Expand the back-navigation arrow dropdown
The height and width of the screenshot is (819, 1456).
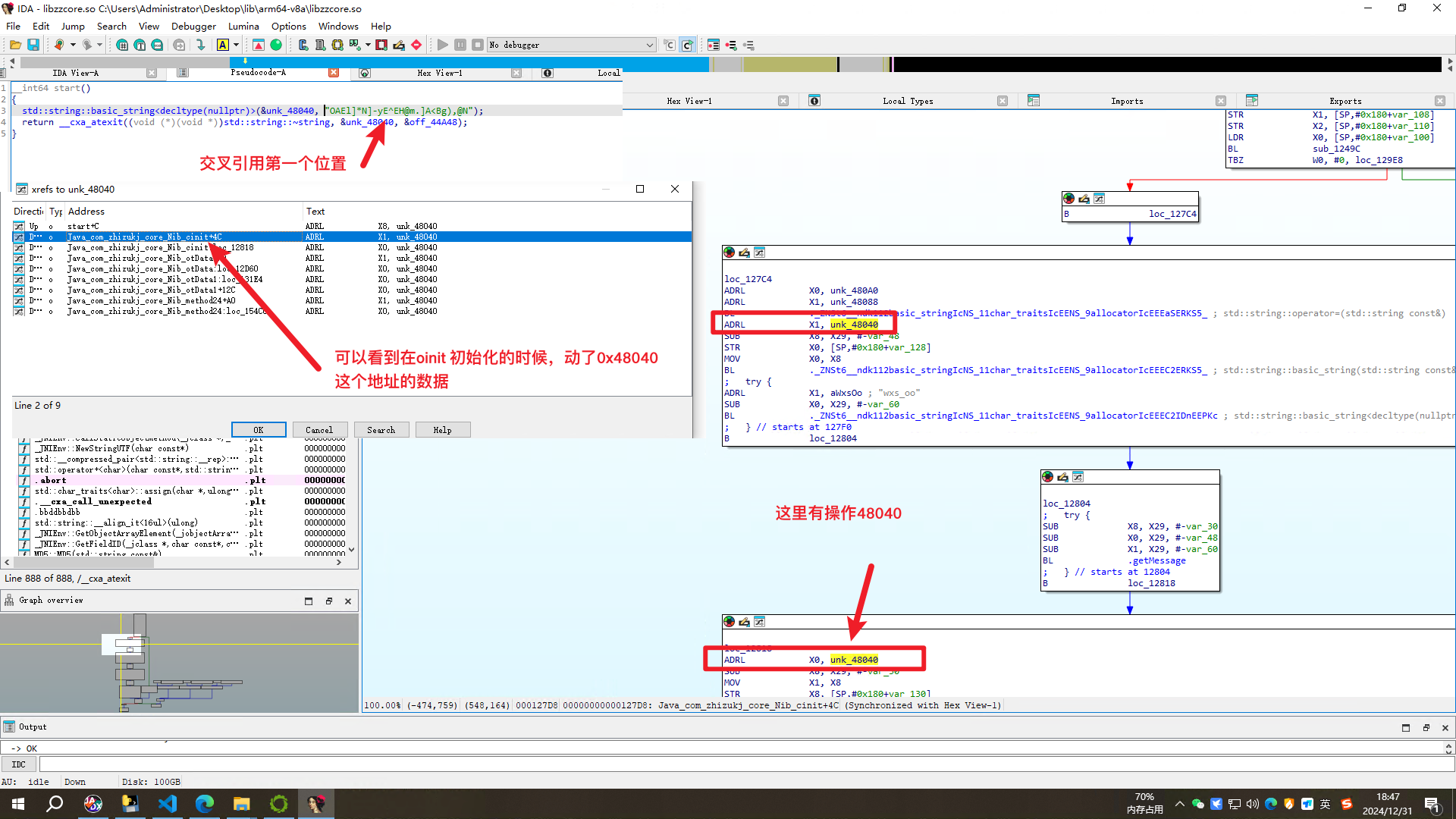[73, 45]
